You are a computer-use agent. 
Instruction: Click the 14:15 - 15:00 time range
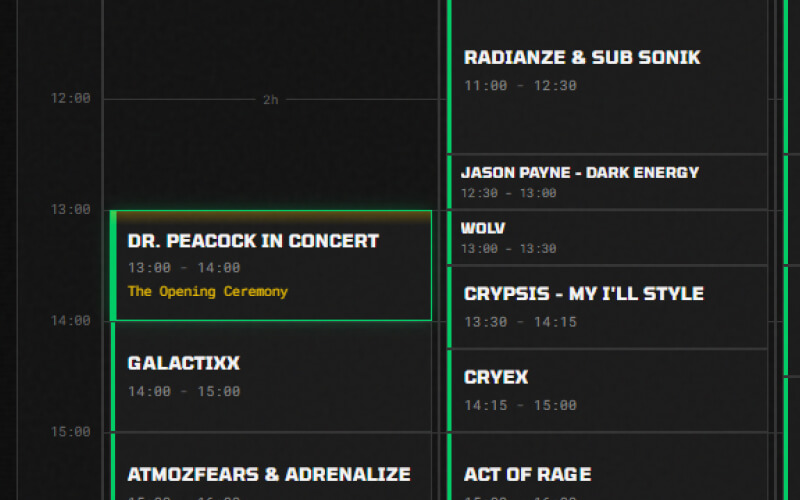coord(520,405)
